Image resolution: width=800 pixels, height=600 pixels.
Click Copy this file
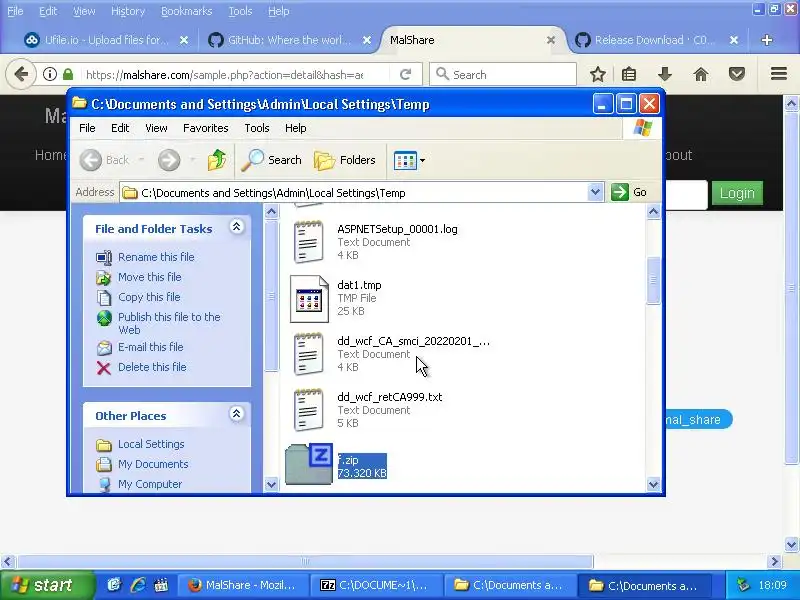[x=149, y=297]
